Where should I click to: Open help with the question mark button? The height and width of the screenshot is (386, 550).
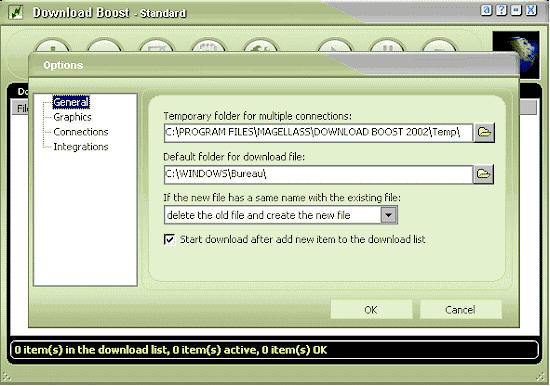click(x=501, y=10)
